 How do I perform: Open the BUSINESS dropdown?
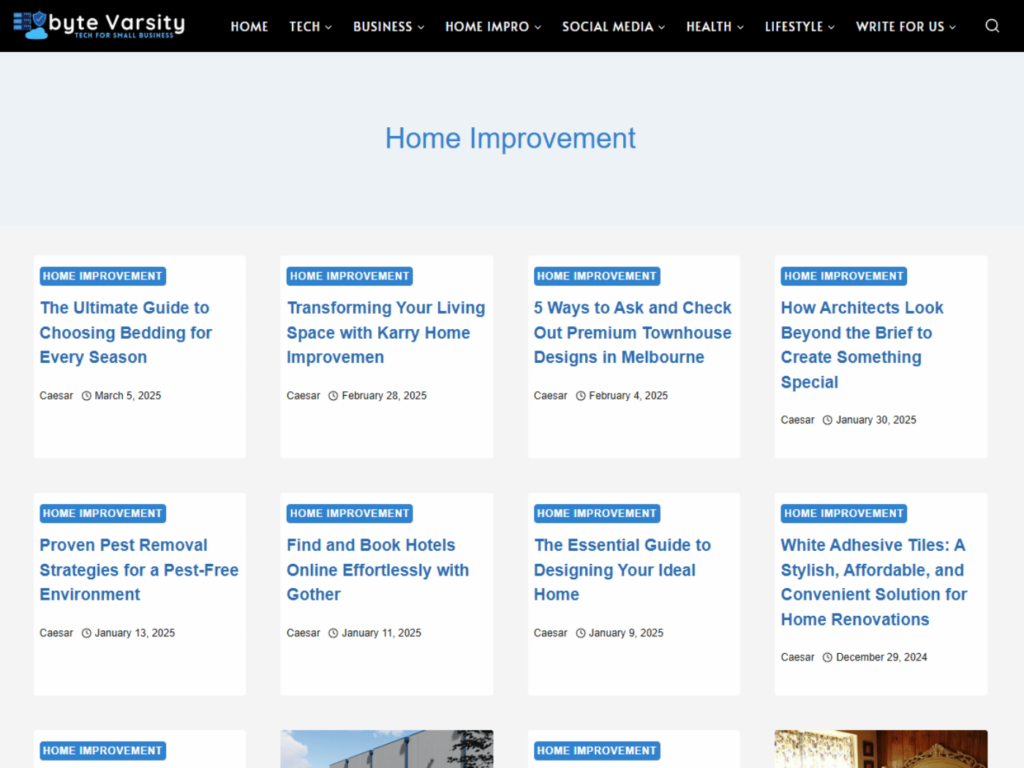pyautogui.click(x=388, y=27)
